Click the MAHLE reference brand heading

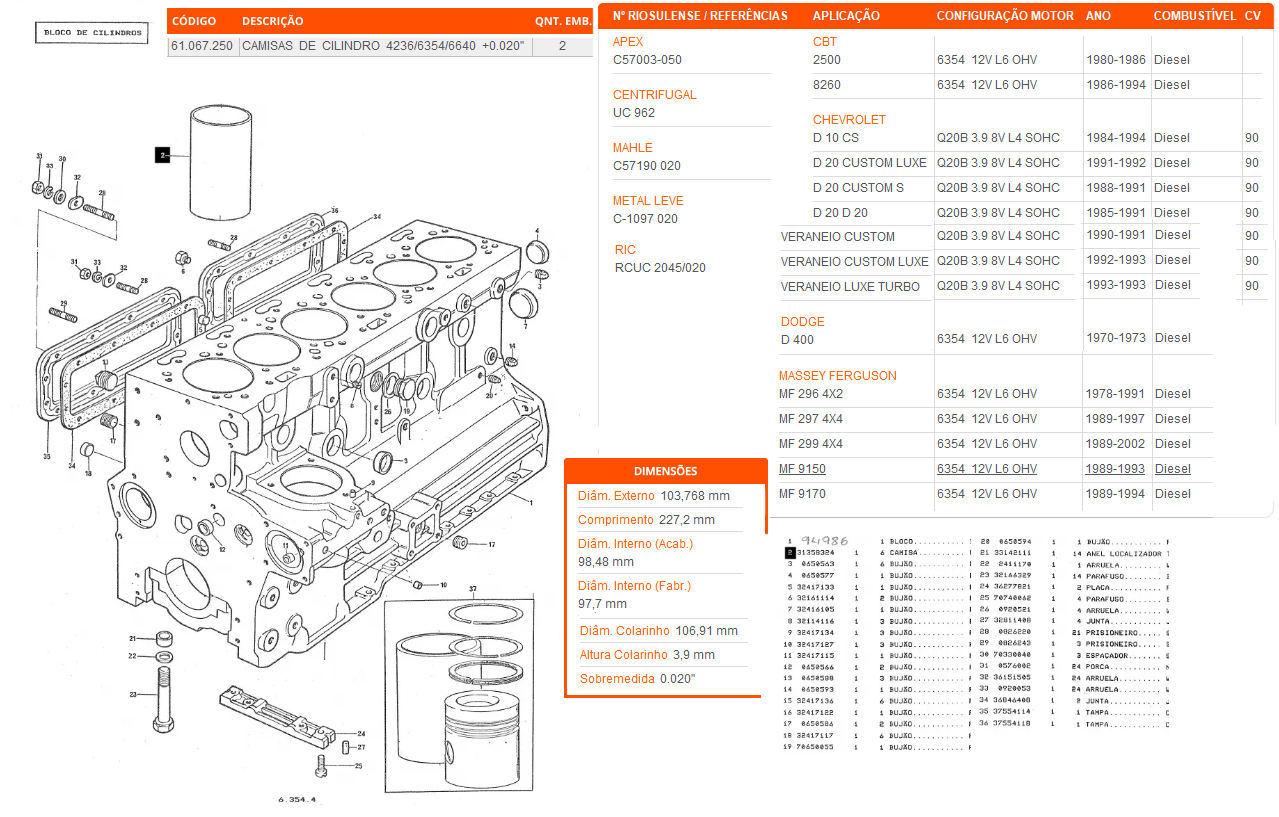click(632, 148)
